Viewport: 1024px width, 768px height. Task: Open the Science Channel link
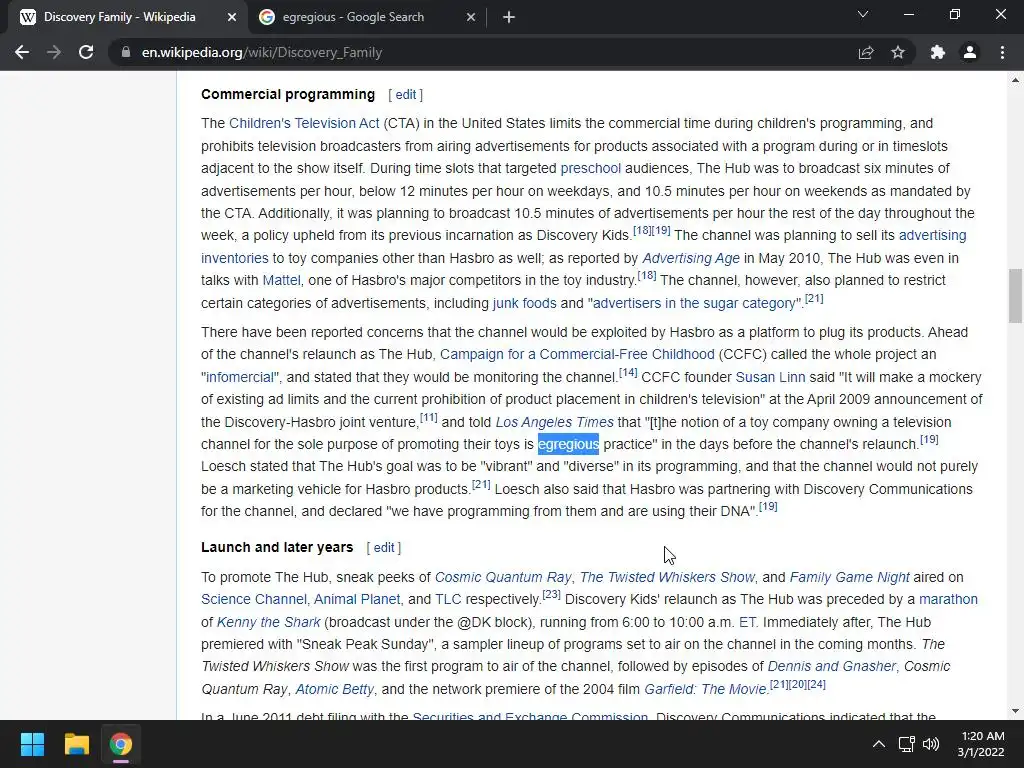click(x=253, y=600)
